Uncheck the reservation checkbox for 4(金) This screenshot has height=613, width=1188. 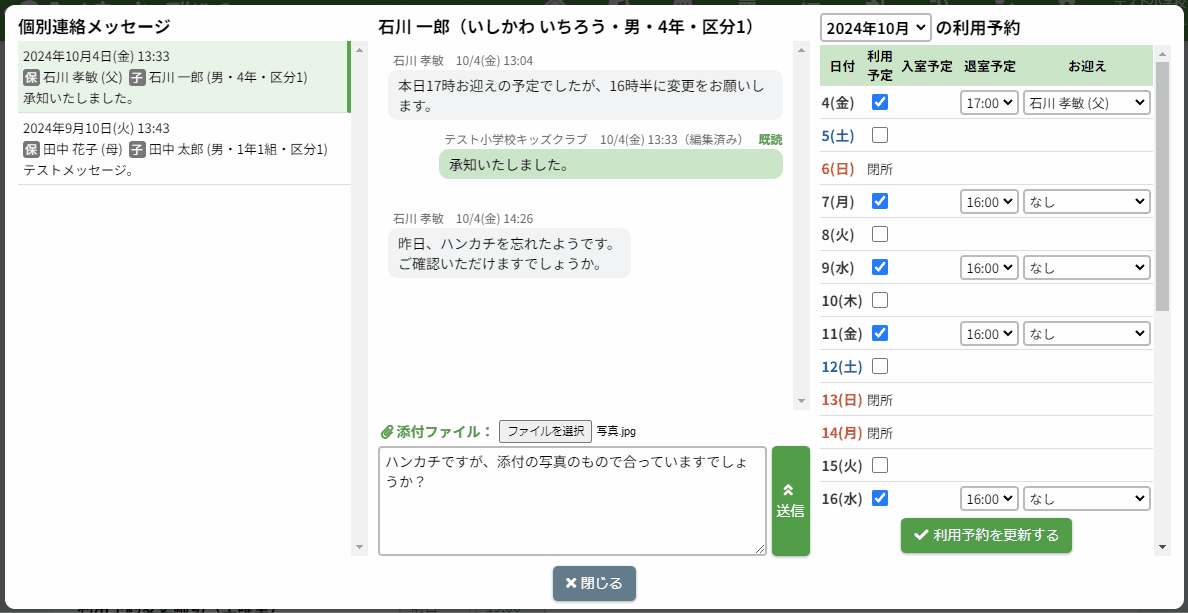(x=880, y=102)
